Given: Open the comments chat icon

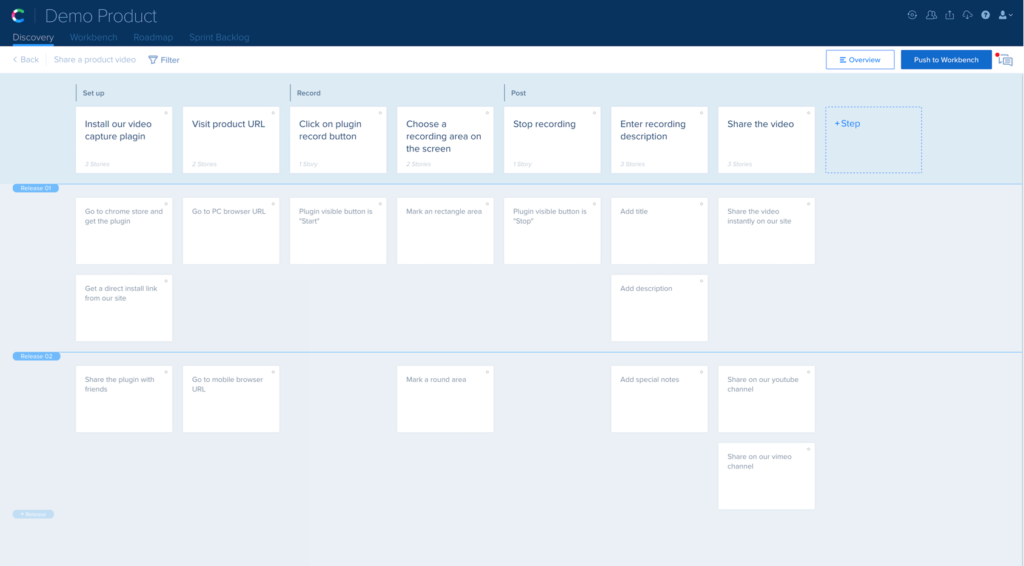Looking at the screenshot, I should pos(1006,60).
